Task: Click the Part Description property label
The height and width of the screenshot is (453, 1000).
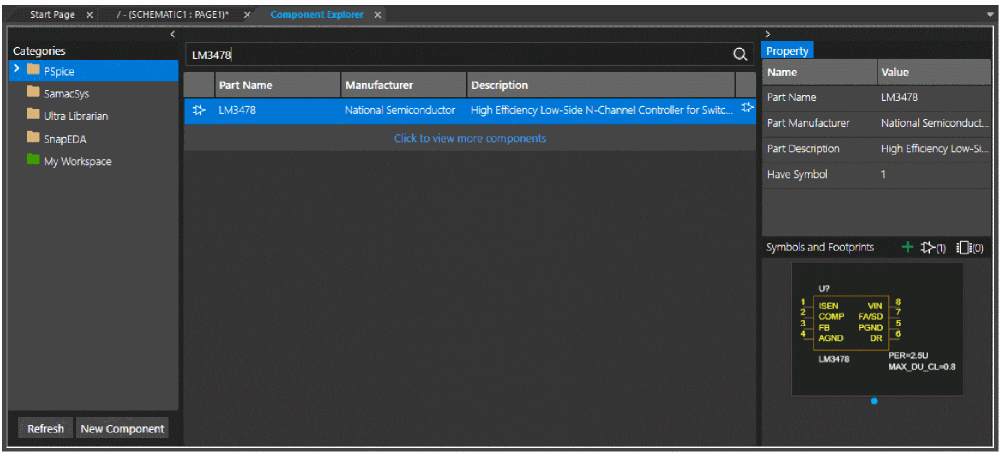Action: (803, 149)
